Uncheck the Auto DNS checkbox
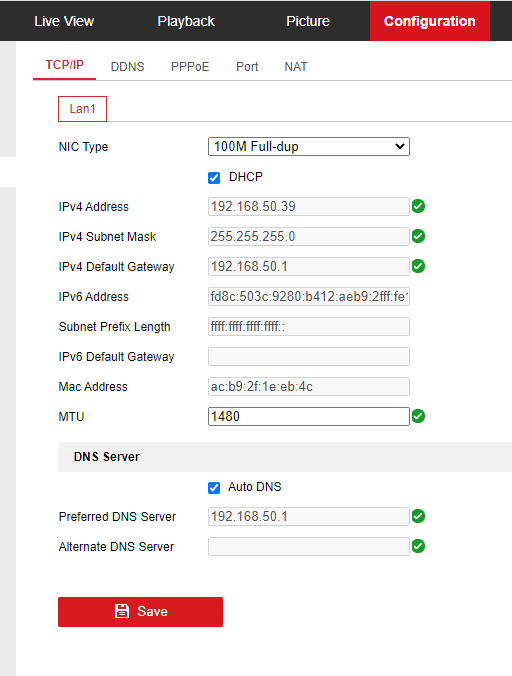This screenshot has height=676, width=512. coord(214,488)
